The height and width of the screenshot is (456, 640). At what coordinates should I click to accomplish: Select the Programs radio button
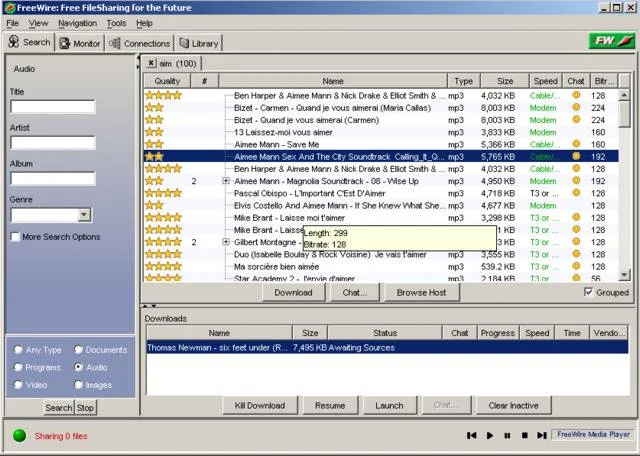click(x=18, y=367)
